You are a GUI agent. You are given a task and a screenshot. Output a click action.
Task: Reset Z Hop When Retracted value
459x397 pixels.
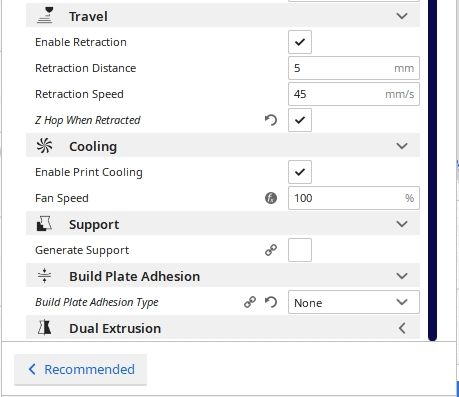[x=271, y=120]
